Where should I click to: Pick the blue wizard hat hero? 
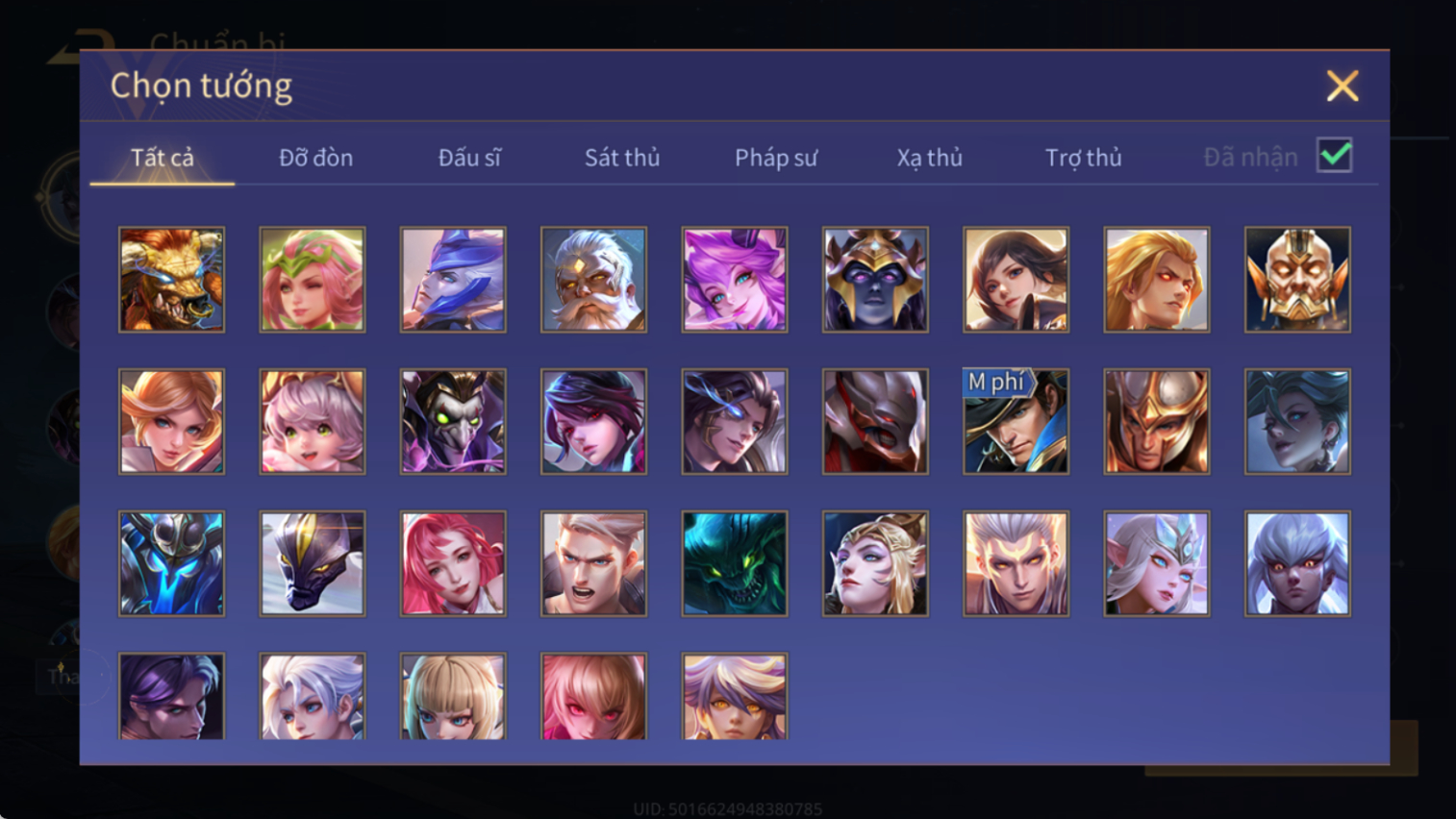pyautogui.click(x=453, y=280)
